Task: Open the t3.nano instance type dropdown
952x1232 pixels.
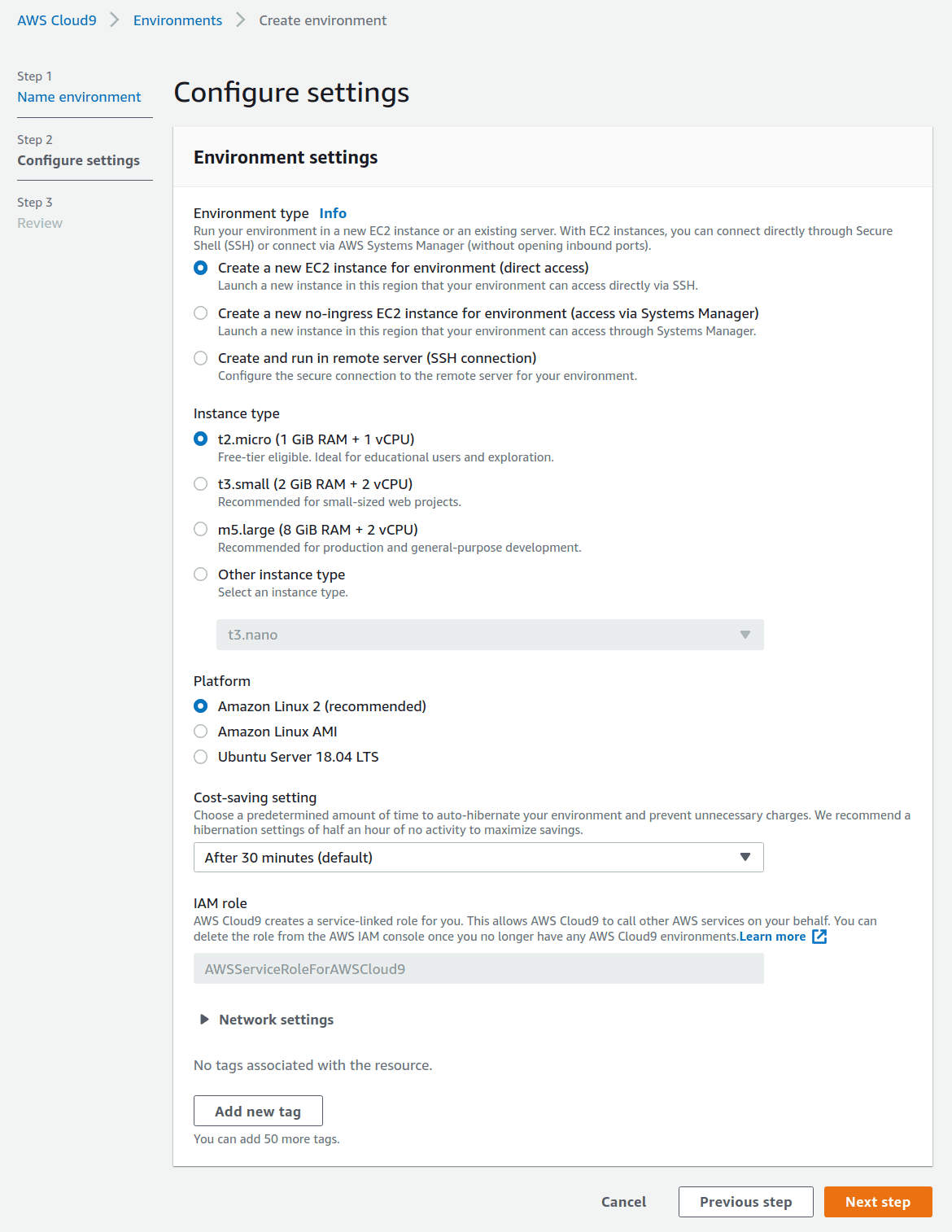Action: (x=490, y=635)
